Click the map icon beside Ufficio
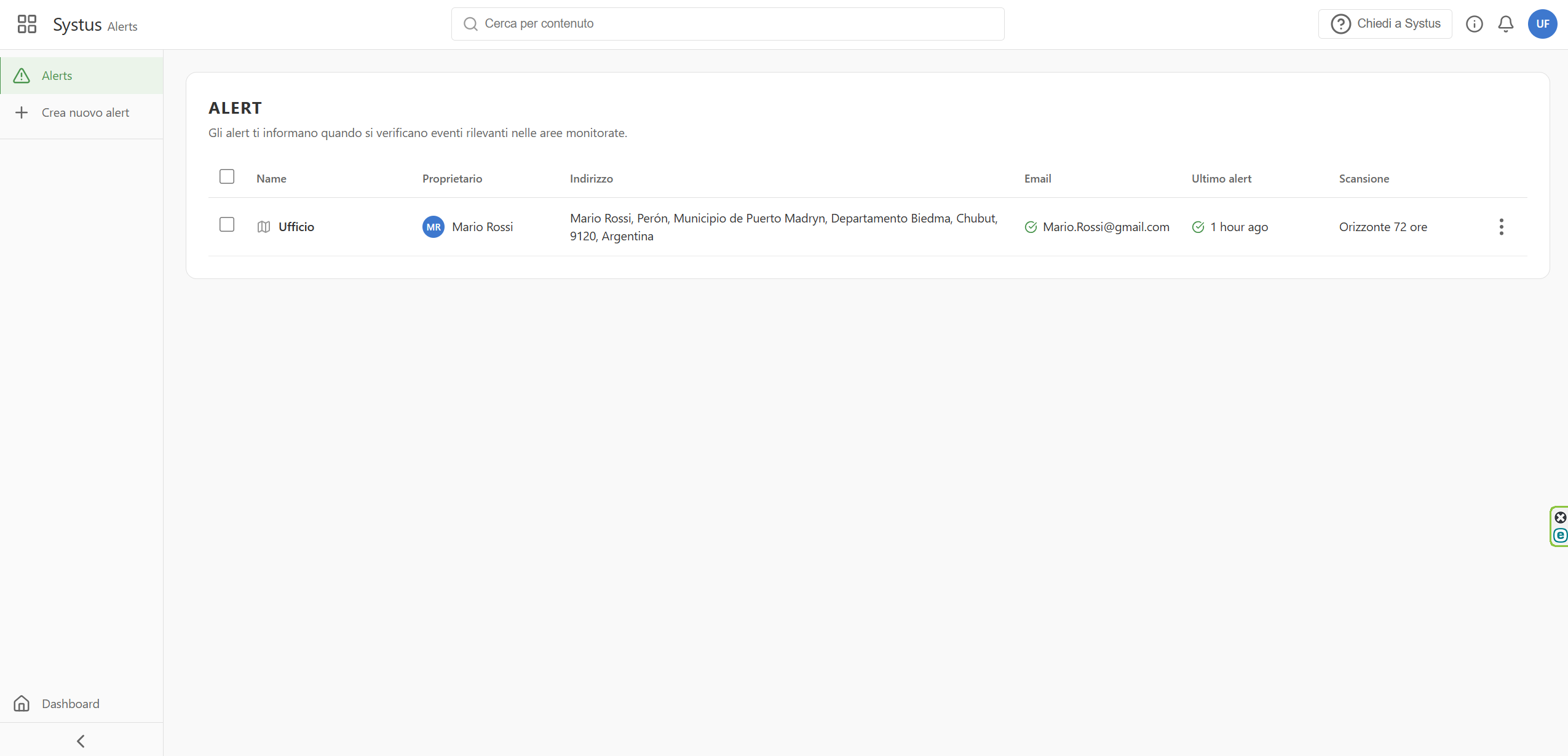The height and width of the screenshot is (756, 1568). [x=264, y=227]
